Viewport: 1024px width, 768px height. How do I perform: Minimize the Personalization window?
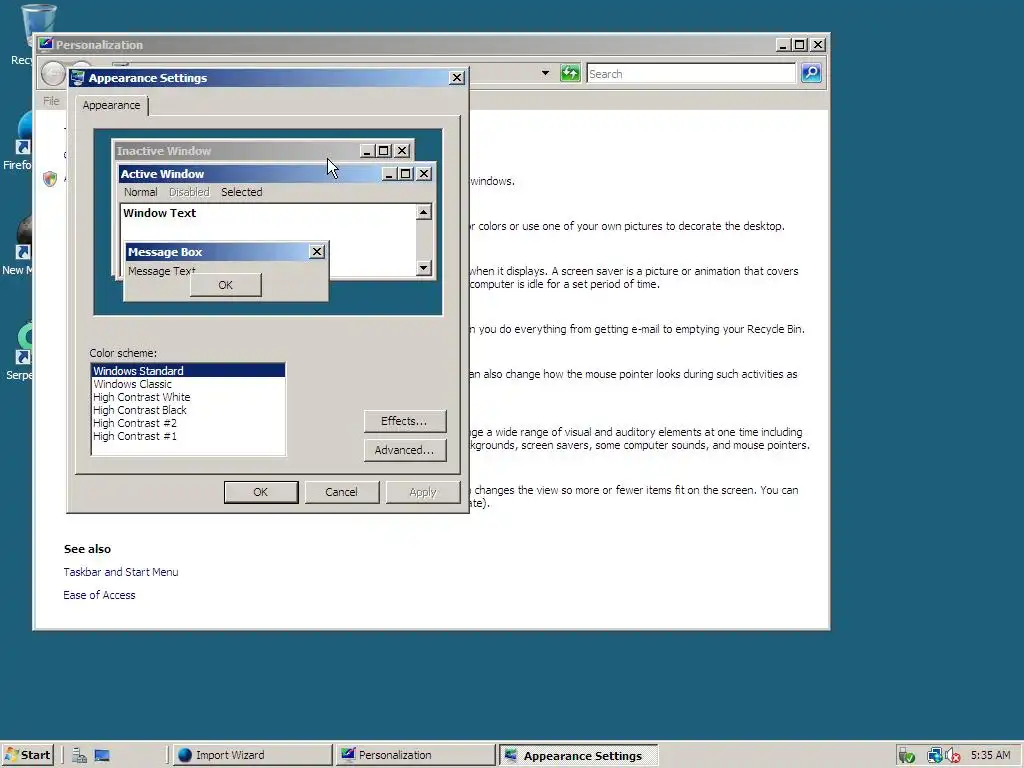pyautogui.click(x=784, y=44)
